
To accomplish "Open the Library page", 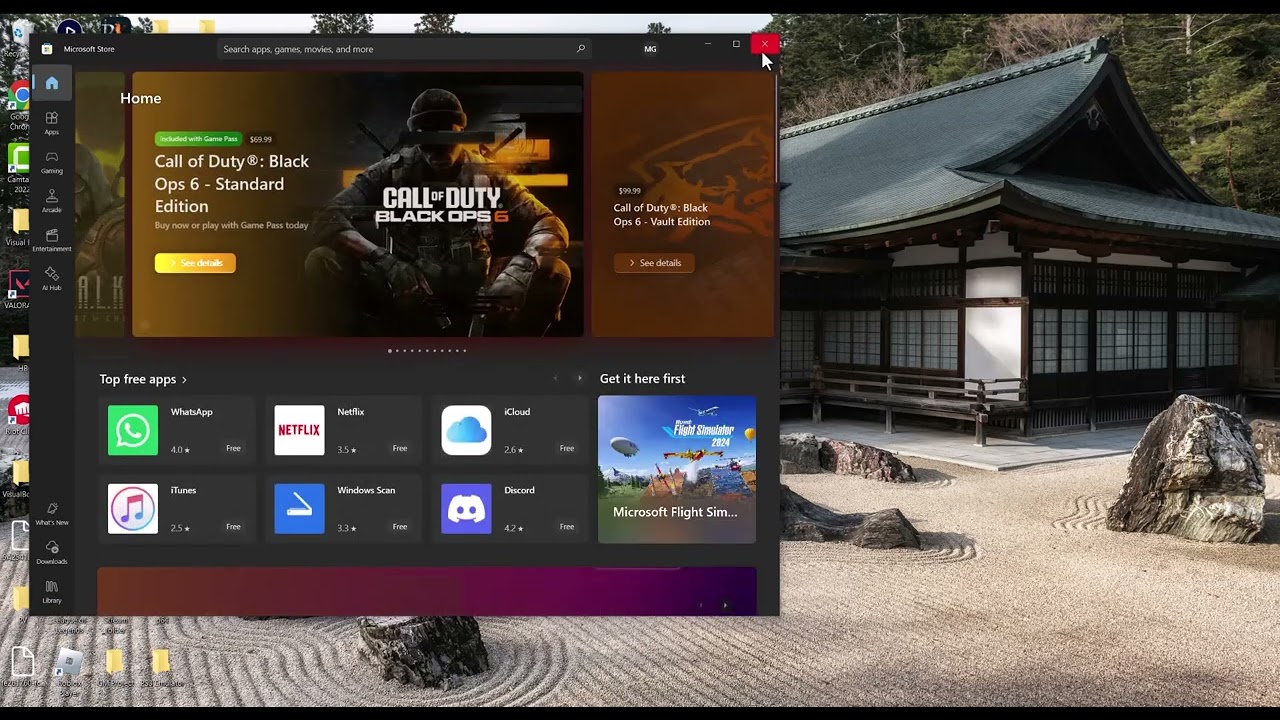I will pos(52,592).
